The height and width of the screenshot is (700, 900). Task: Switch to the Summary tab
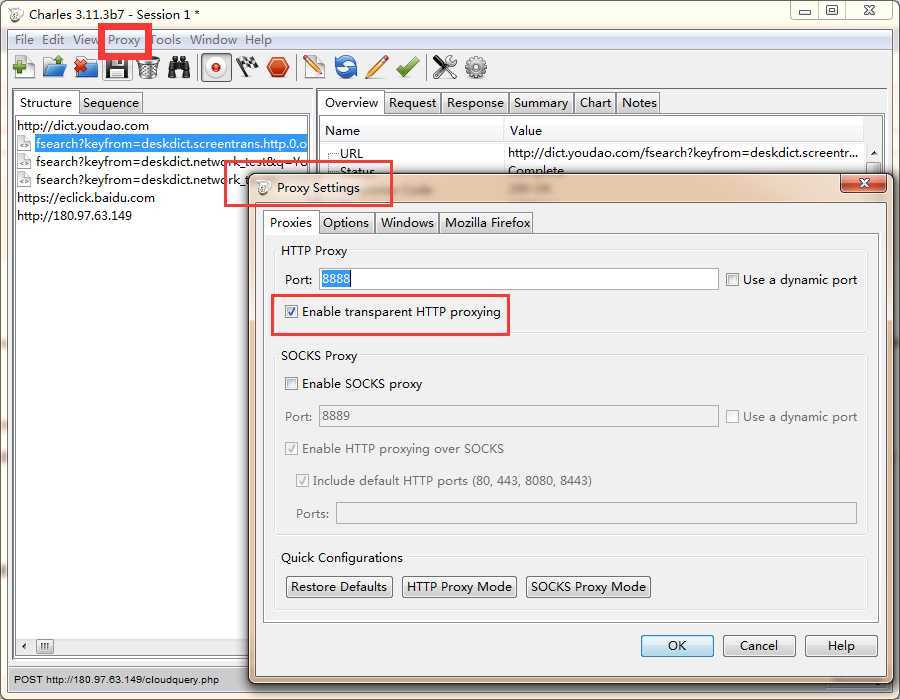click(x=541, y=103)
